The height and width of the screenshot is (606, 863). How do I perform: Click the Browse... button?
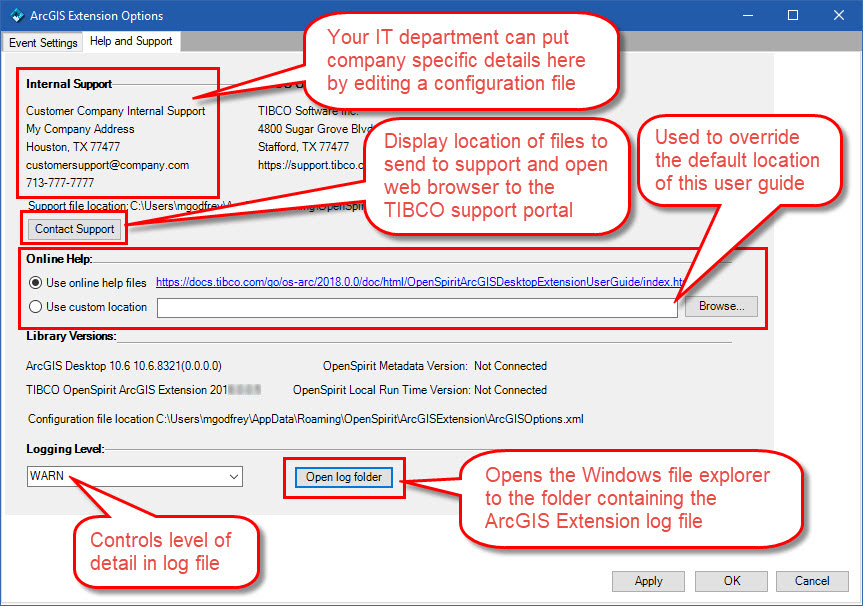coord(721,307)
